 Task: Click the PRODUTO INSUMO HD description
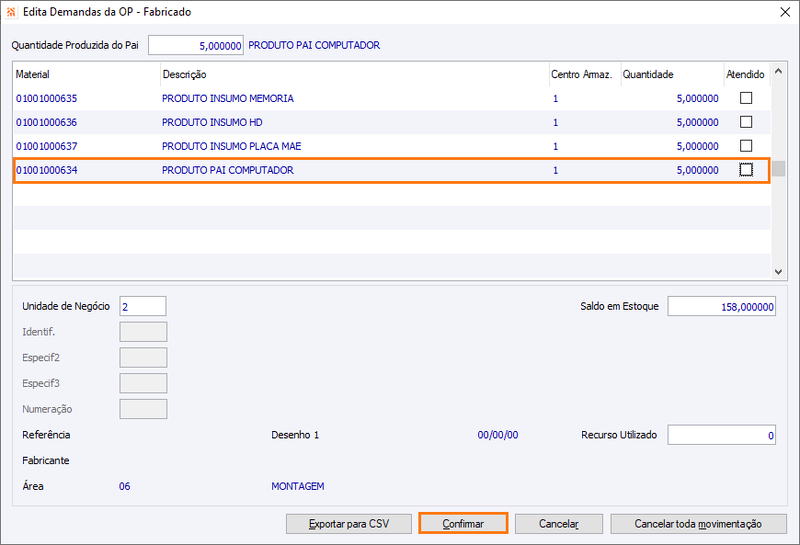coord(212,122)
